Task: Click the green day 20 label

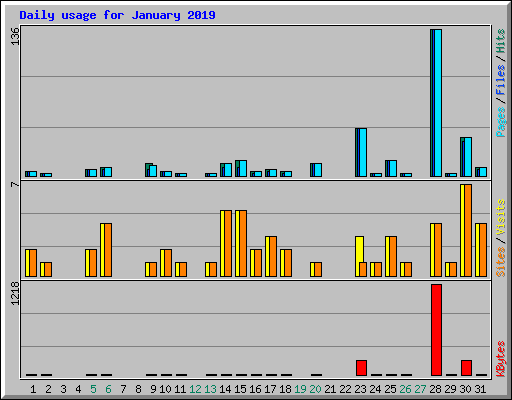Action: tap(315, 389)
